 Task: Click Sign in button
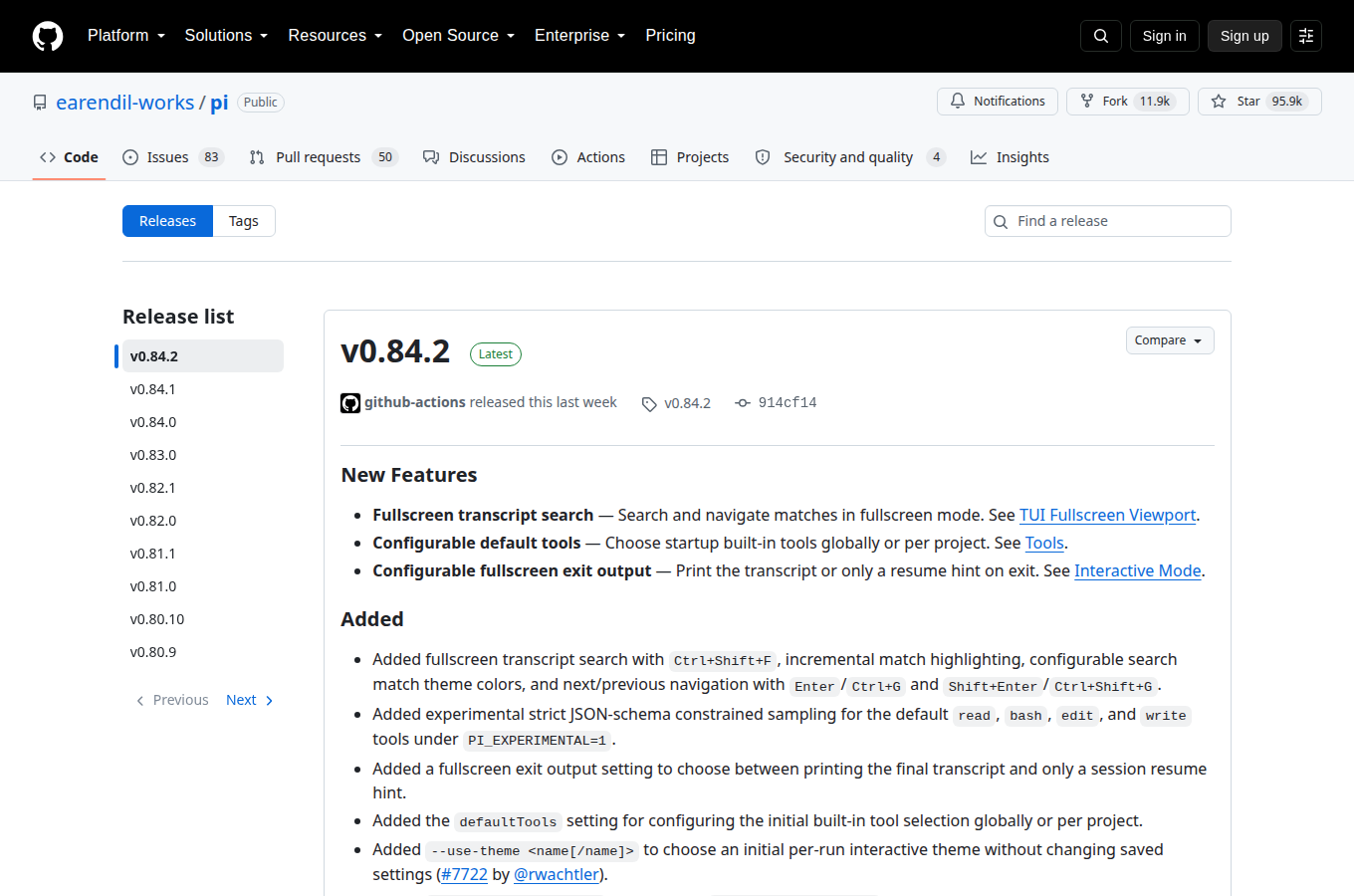coord(1164,36)
